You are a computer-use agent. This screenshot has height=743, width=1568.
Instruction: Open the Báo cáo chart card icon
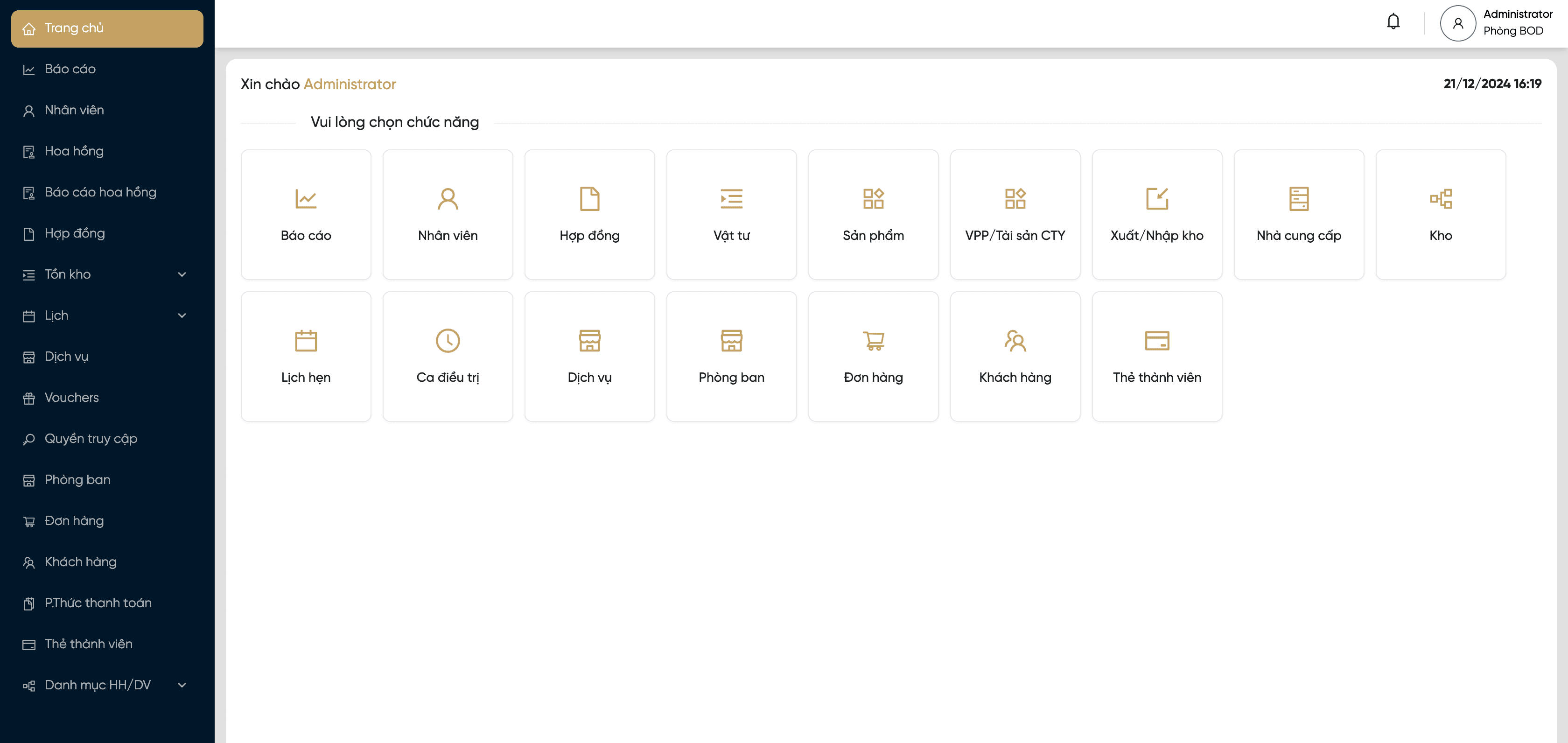point(306,198)
